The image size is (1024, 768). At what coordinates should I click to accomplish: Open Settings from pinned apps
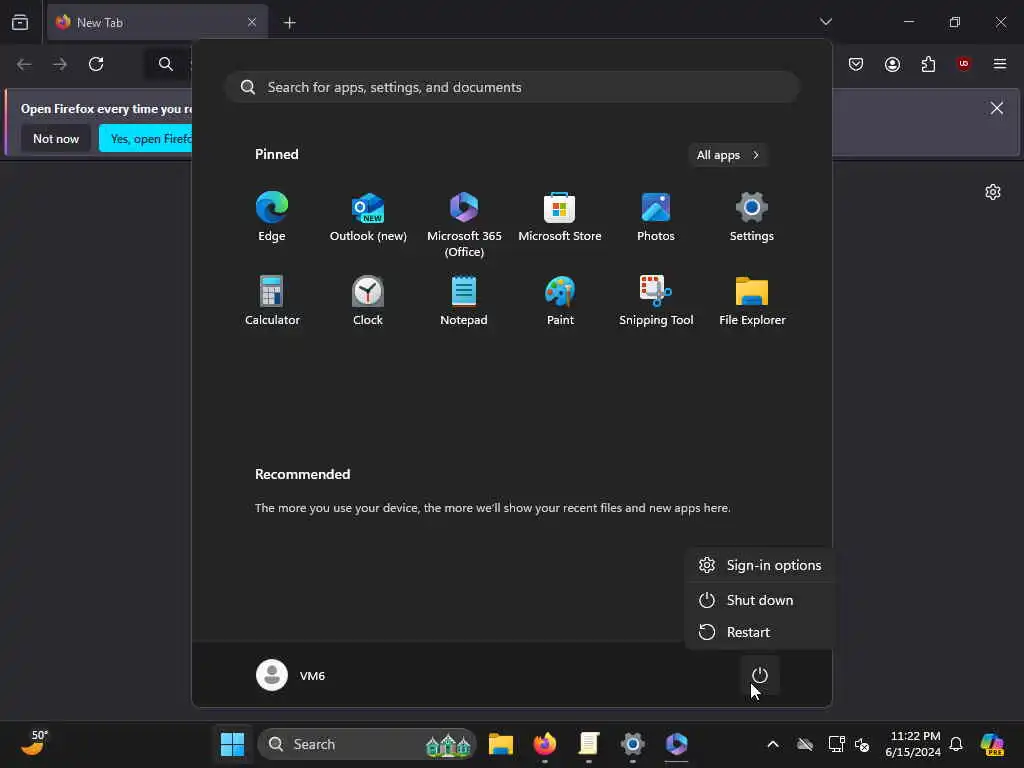(x=752, y=217)
